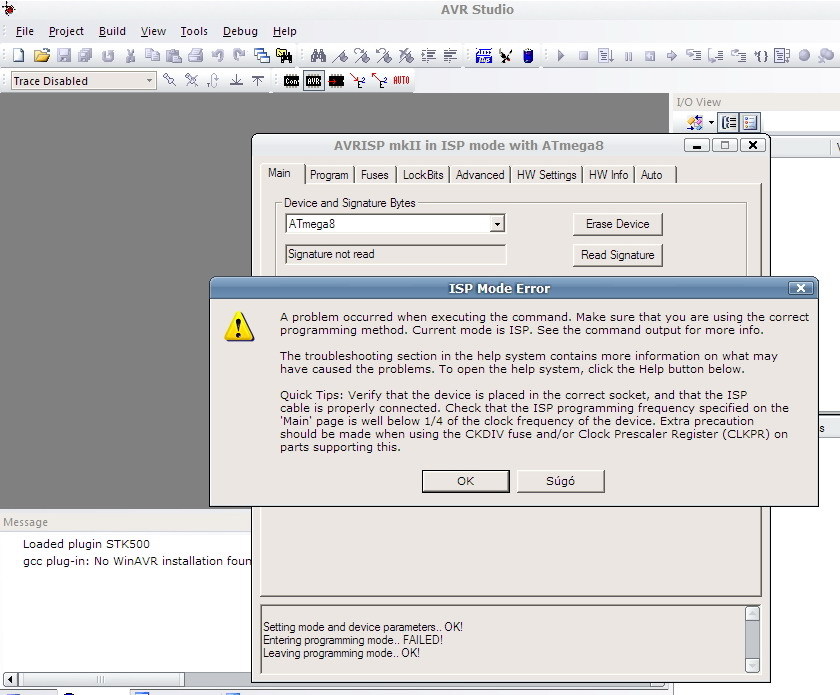Click the Copy icon in toolbar
The width and height of the screenshot is (840, 695).
152,55
